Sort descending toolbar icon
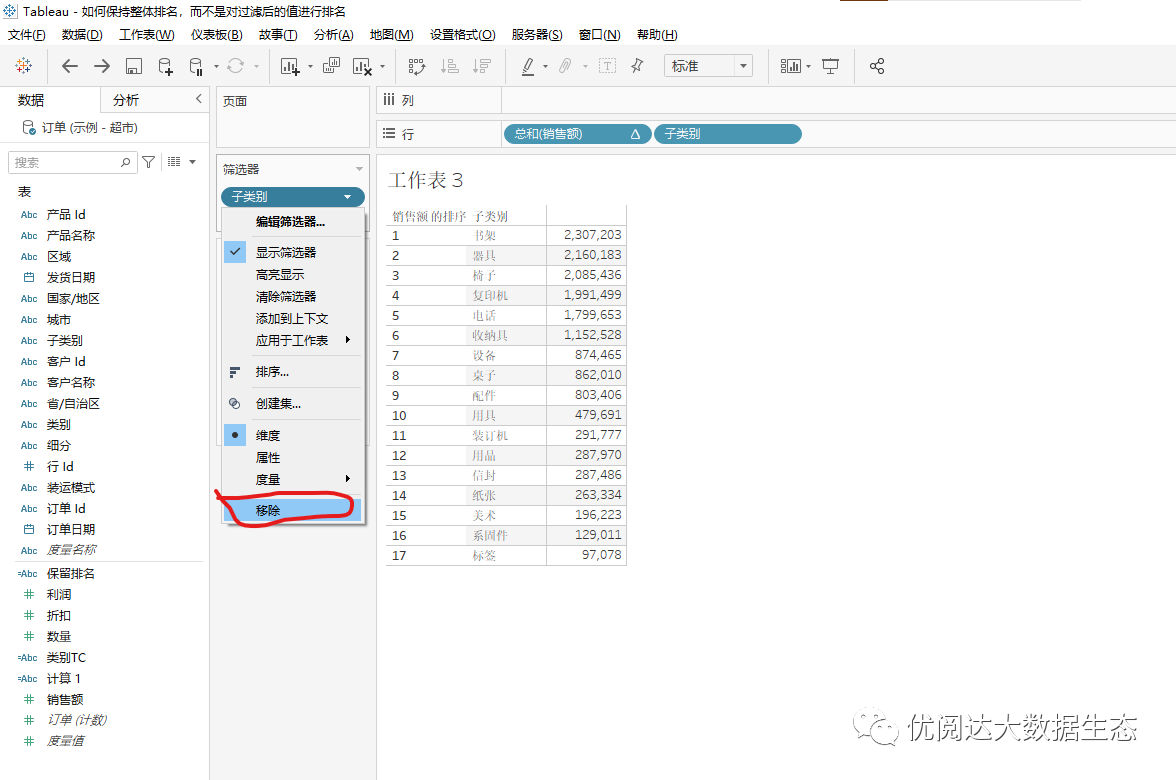Image resolution: width=1176 pixels, height=780 pixels. point(482,66)
